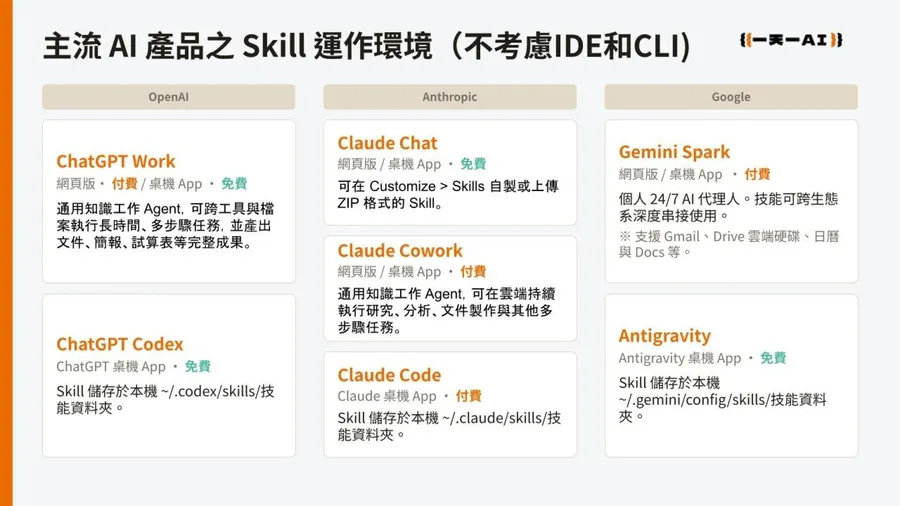Open the Antigravity card title
900x506 pixels.
[665, 336]
